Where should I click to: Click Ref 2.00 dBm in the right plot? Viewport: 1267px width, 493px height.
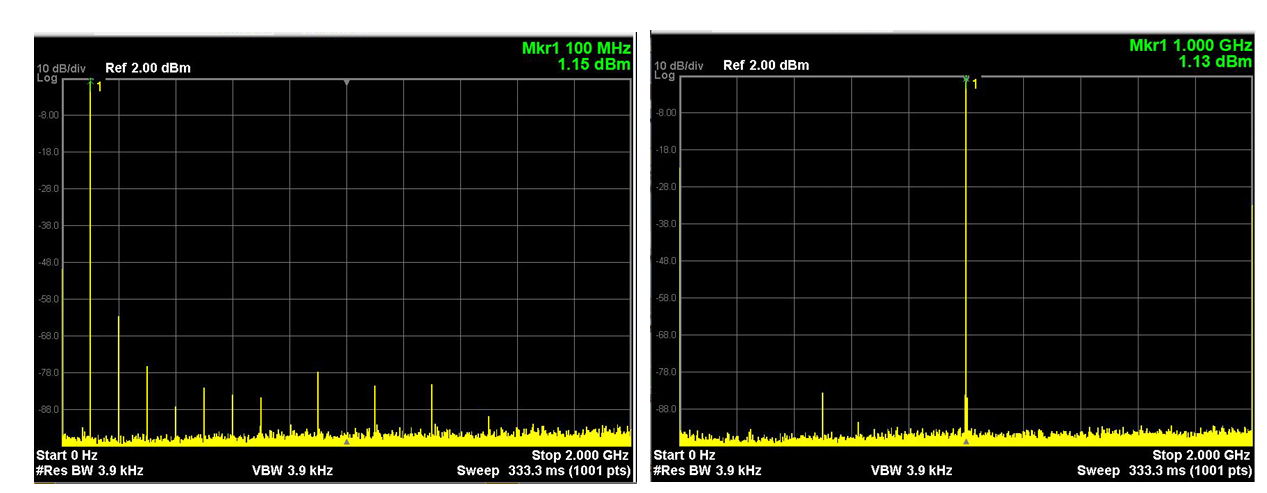(x=766, y=65)
